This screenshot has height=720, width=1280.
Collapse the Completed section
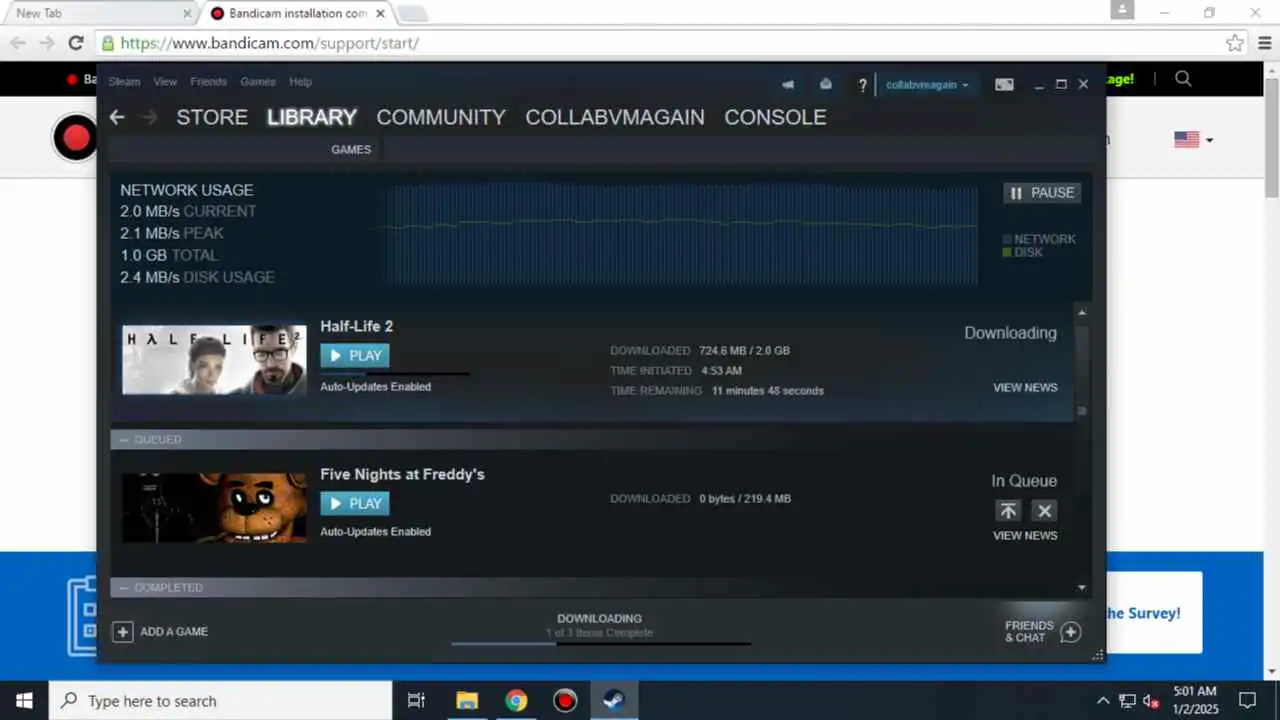point(124,587)
